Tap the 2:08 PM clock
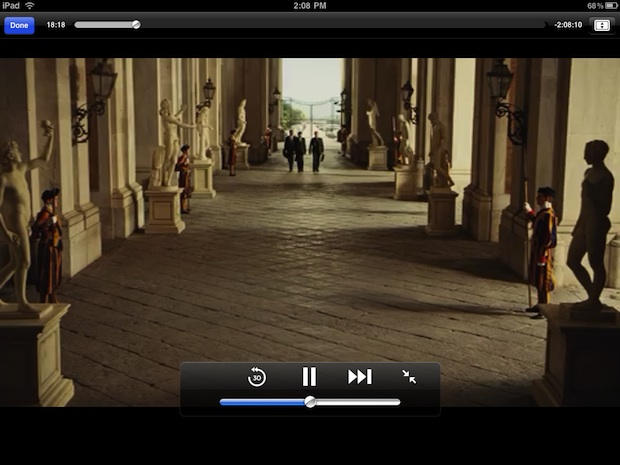This screenshot has width=620, height=465. pos(310,6)
